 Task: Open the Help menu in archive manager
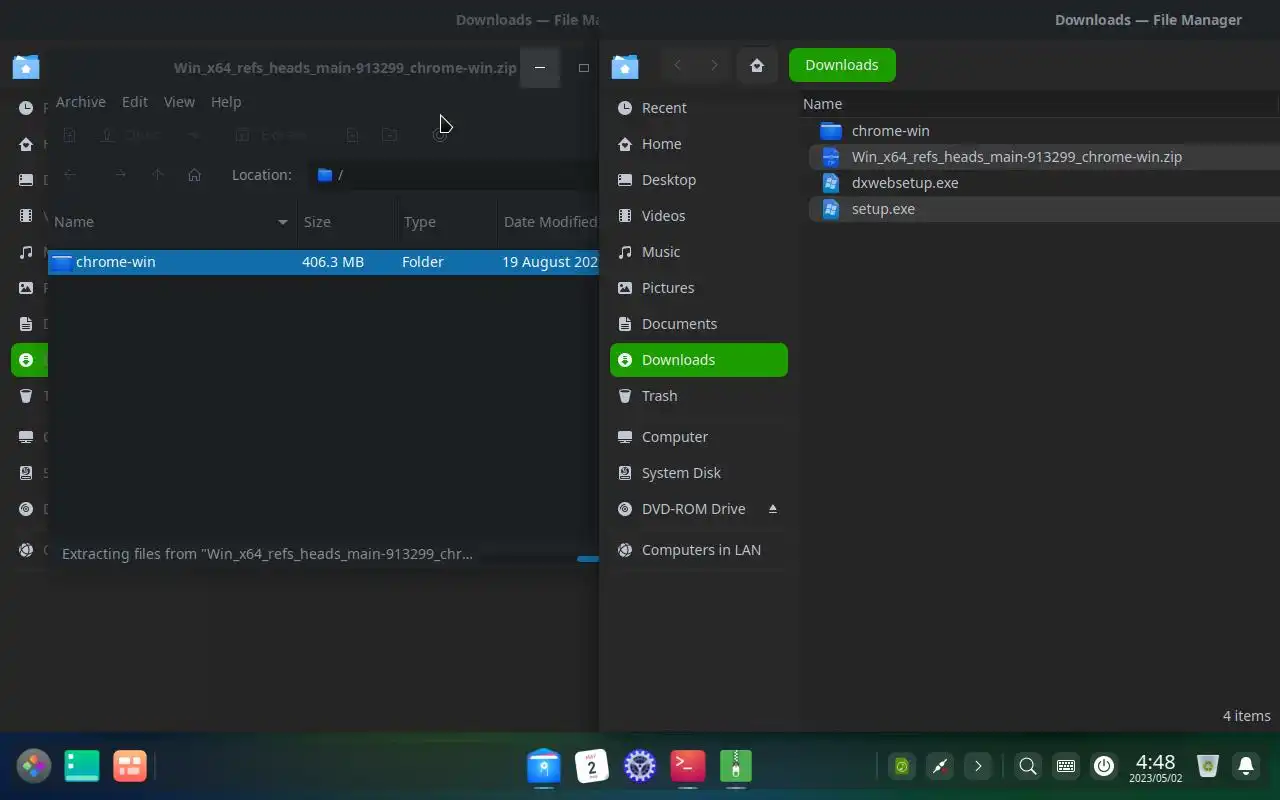[226, 102]
